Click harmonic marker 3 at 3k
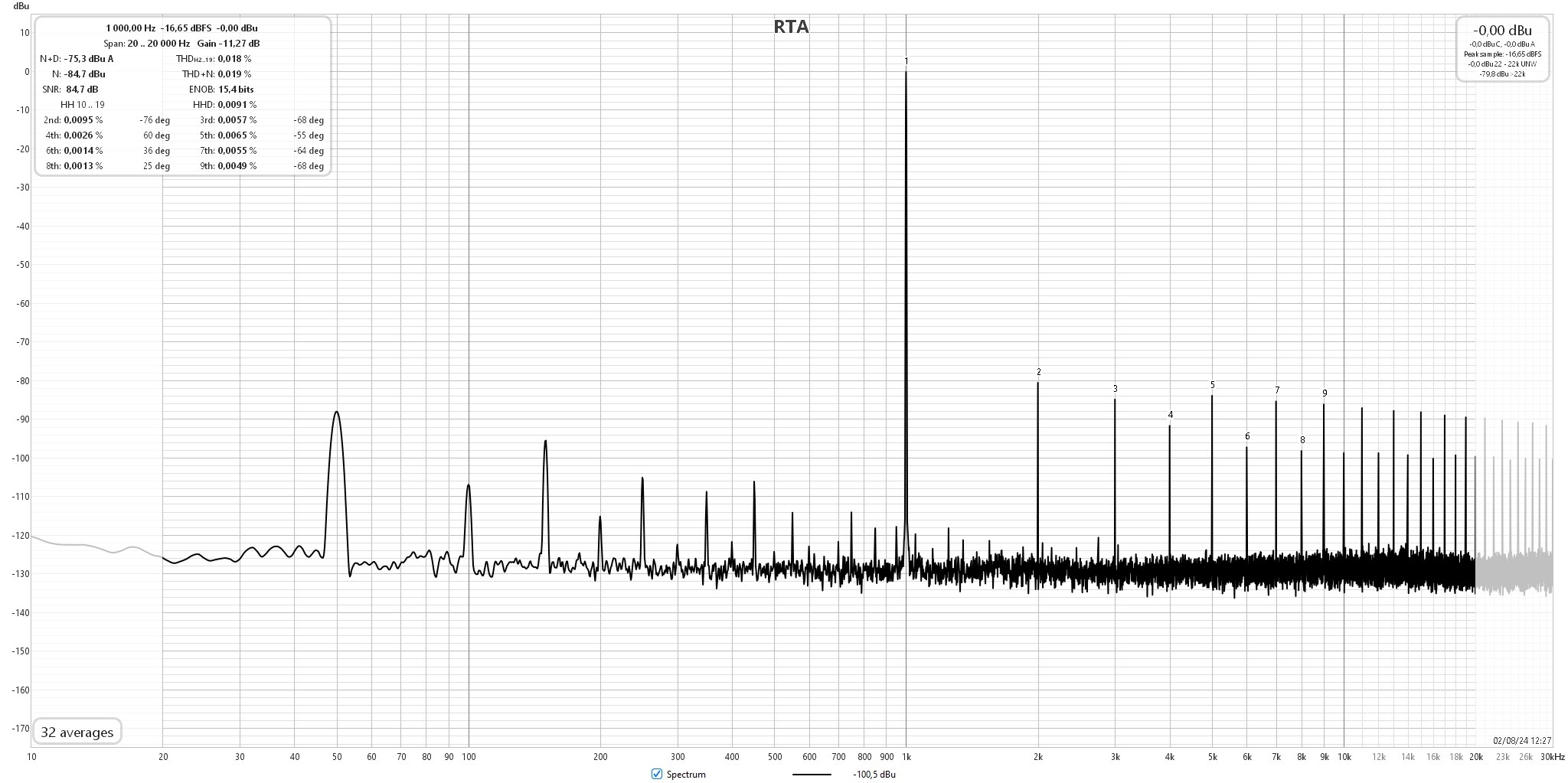Screen dimensions: 1568x783 (1116, 389)
